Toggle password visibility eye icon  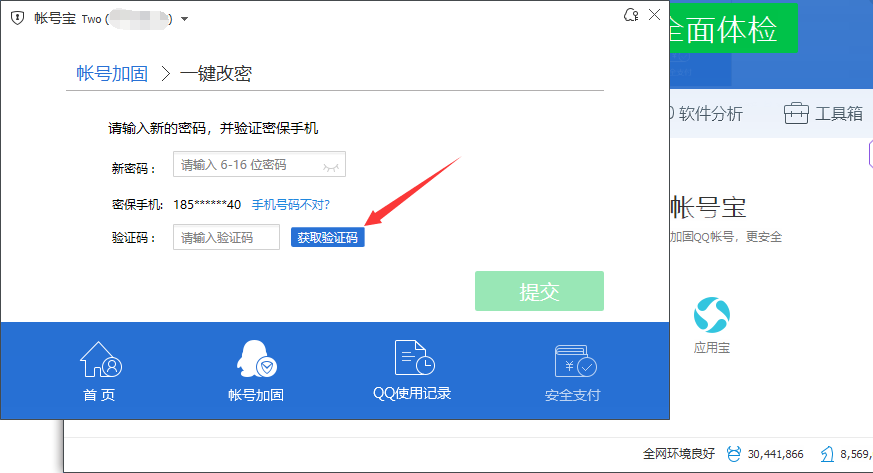(331, 166)
